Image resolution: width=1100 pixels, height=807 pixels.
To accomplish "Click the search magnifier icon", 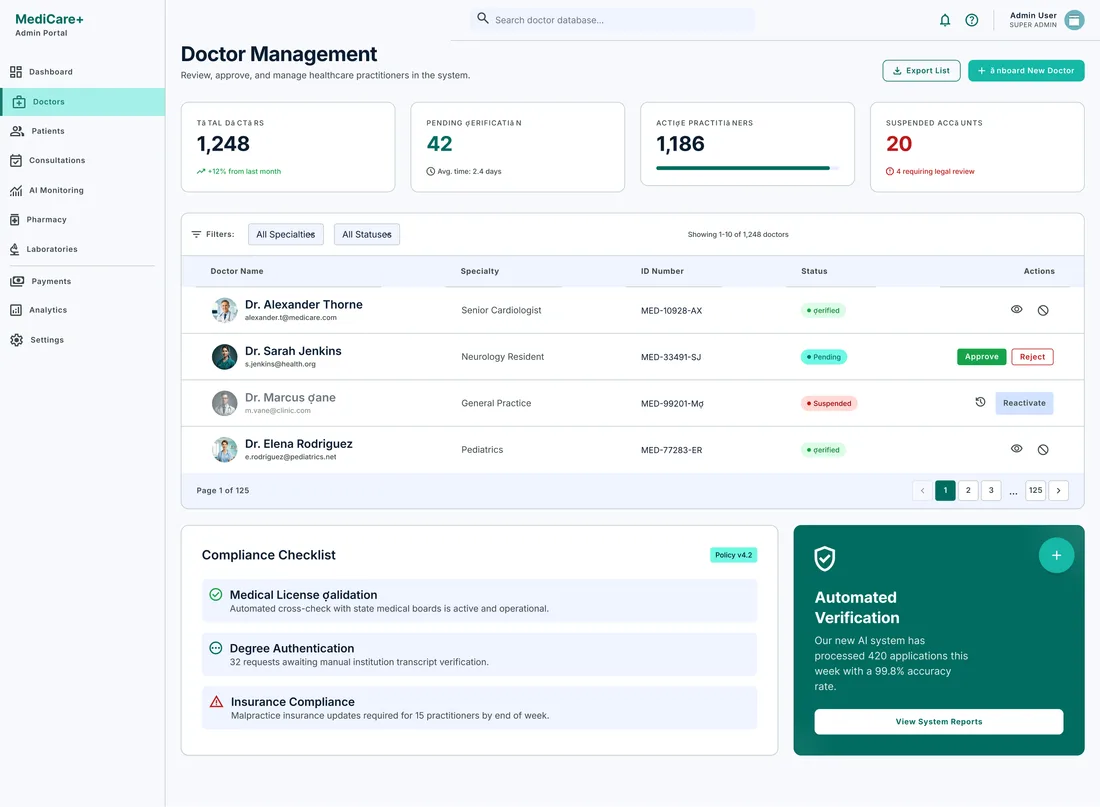I will point(483,18).
